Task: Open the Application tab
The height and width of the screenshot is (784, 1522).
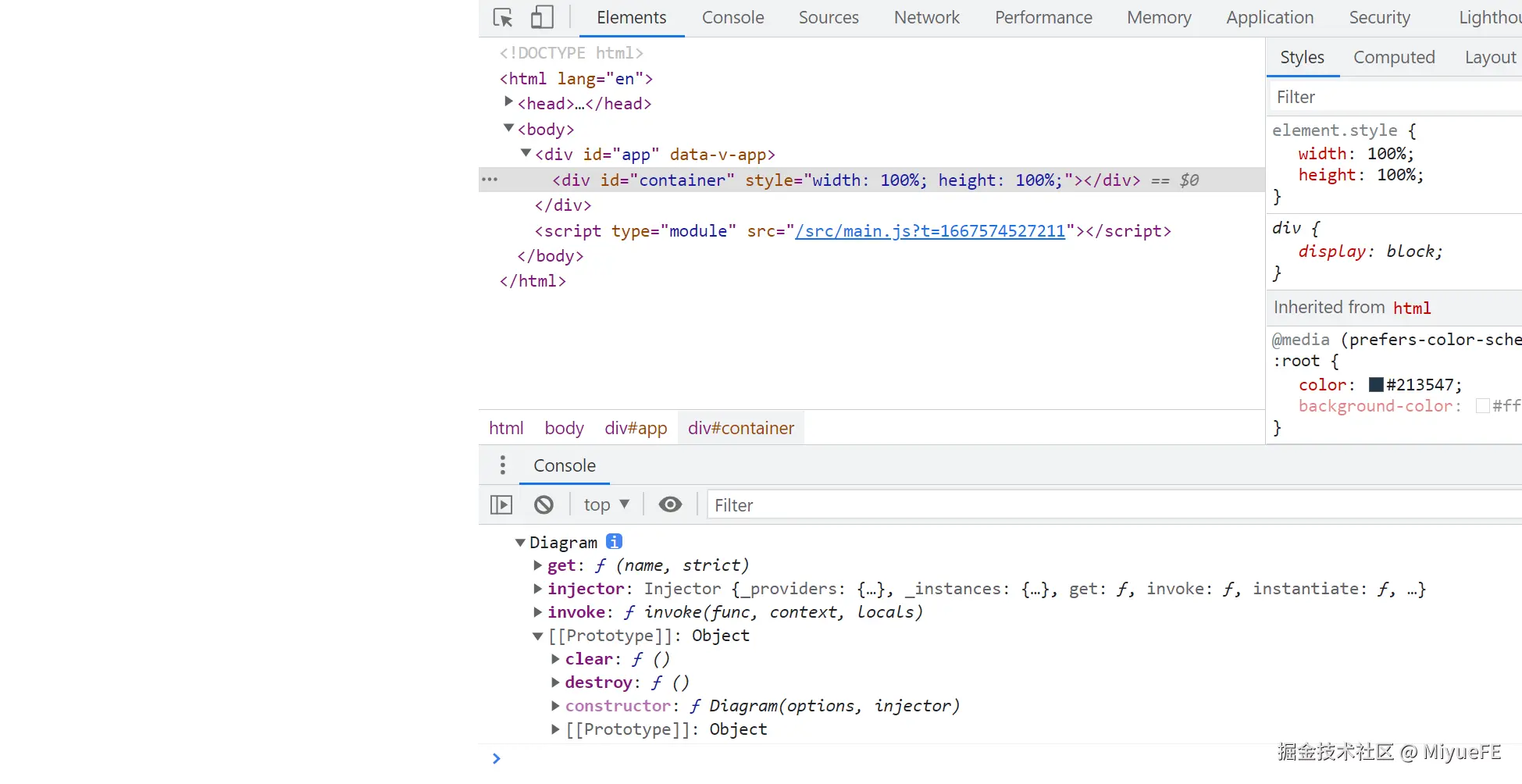Action: 1270,17
